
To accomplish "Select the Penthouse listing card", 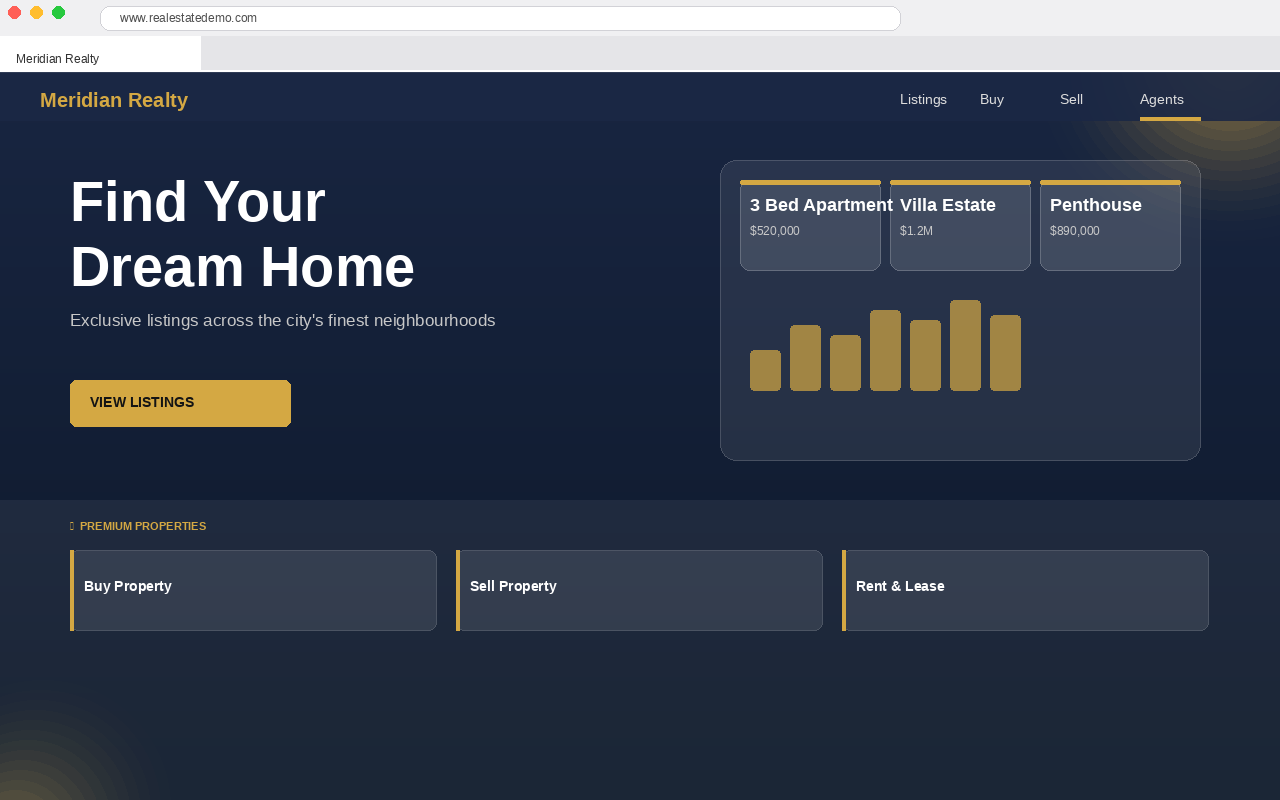I will pos(1110,225).
